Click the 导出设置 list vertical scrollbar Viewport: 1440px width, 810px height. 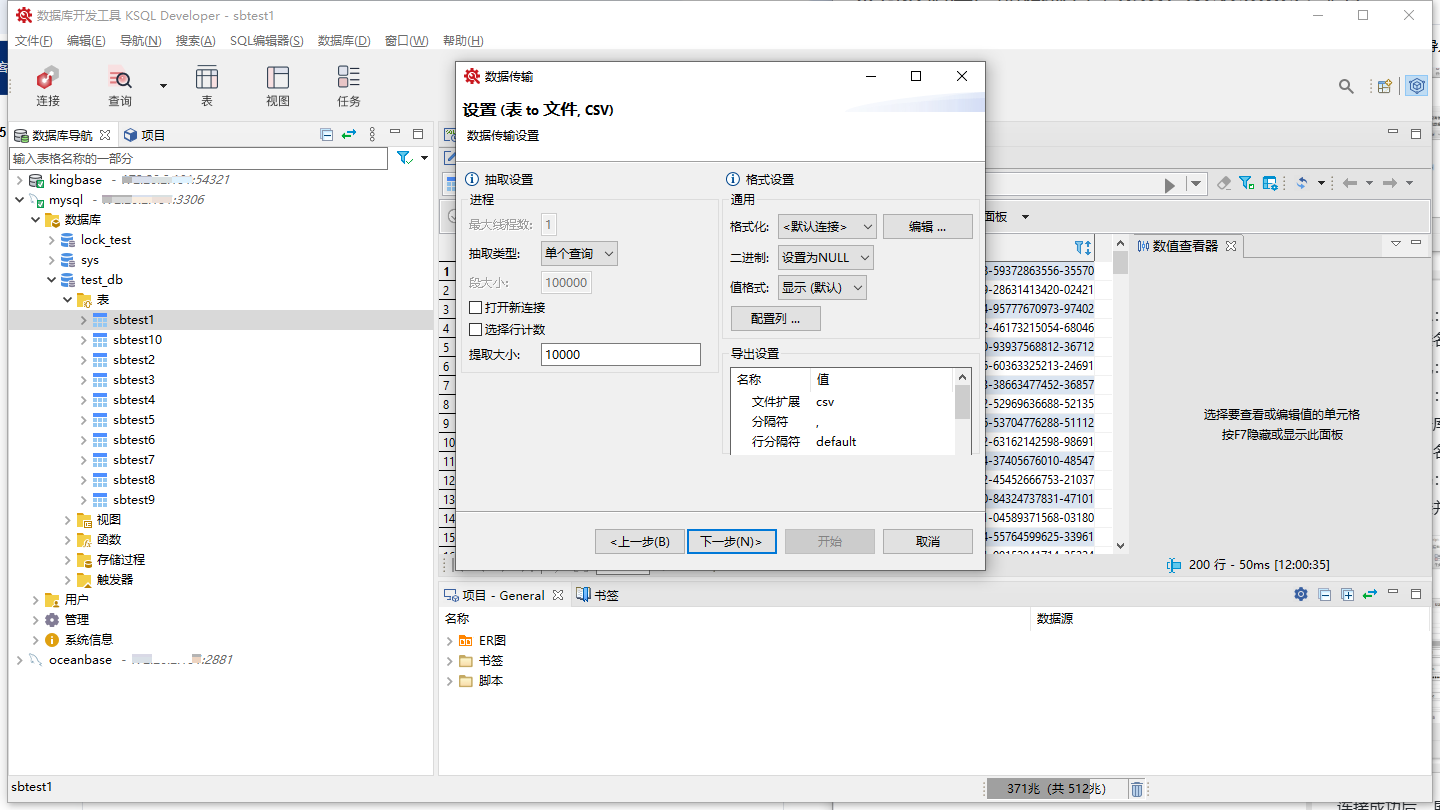tap(963, 412)
